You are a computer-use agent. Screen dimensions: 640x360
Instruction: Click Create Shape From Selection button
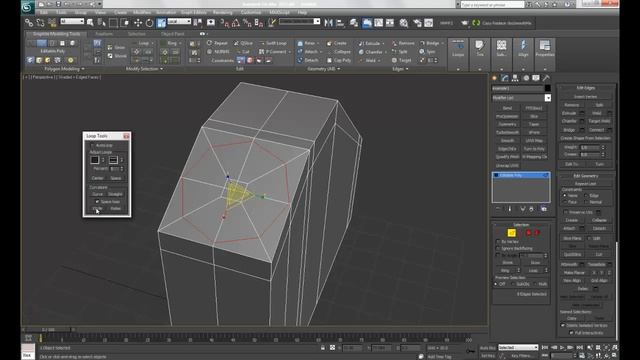point(585,138)
